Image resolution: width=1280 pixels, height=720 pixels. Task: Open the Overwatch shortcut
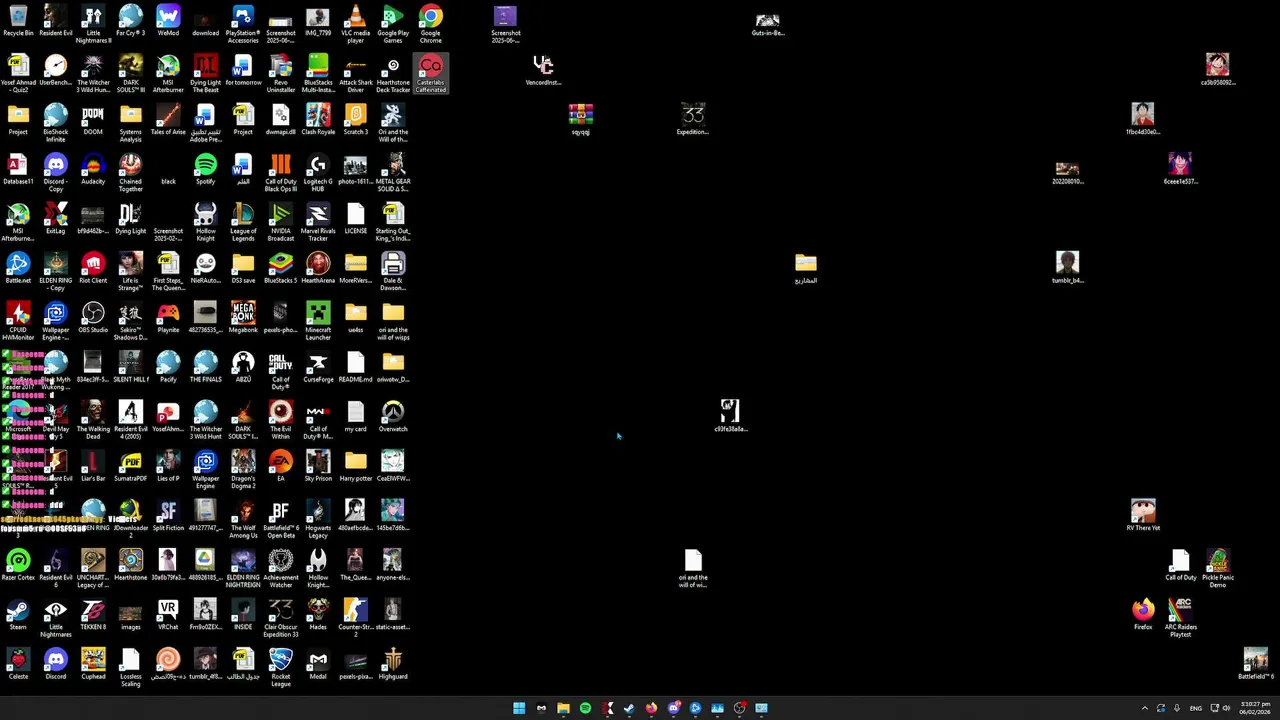[x=393, y=415]
